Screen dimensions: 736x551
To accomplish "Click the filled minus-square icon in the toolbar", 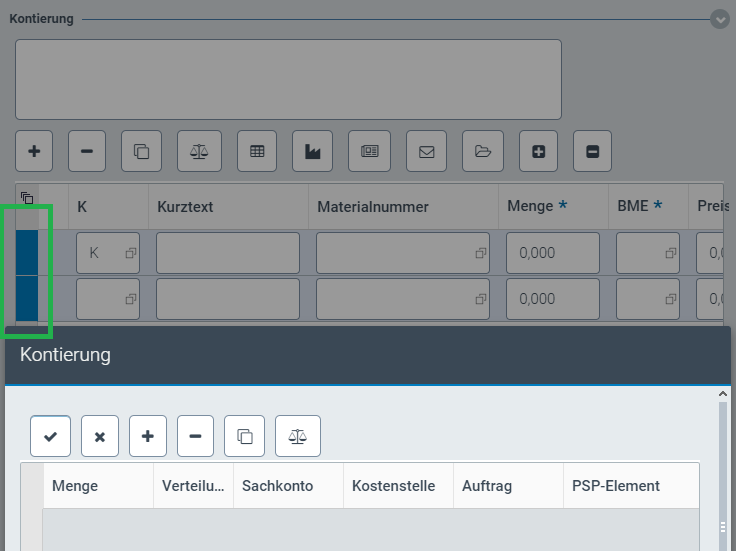I will click(x=592, y=152).
